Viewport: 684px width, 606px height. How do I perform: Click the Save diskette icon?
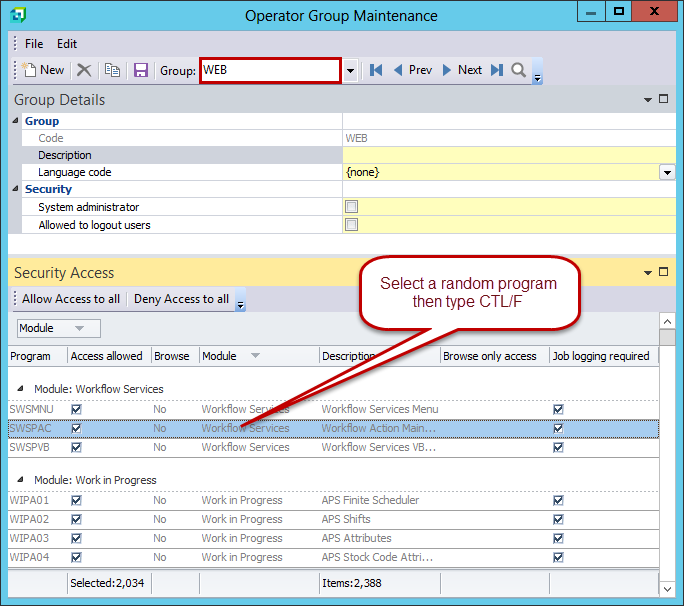click(x=141, y=70)
